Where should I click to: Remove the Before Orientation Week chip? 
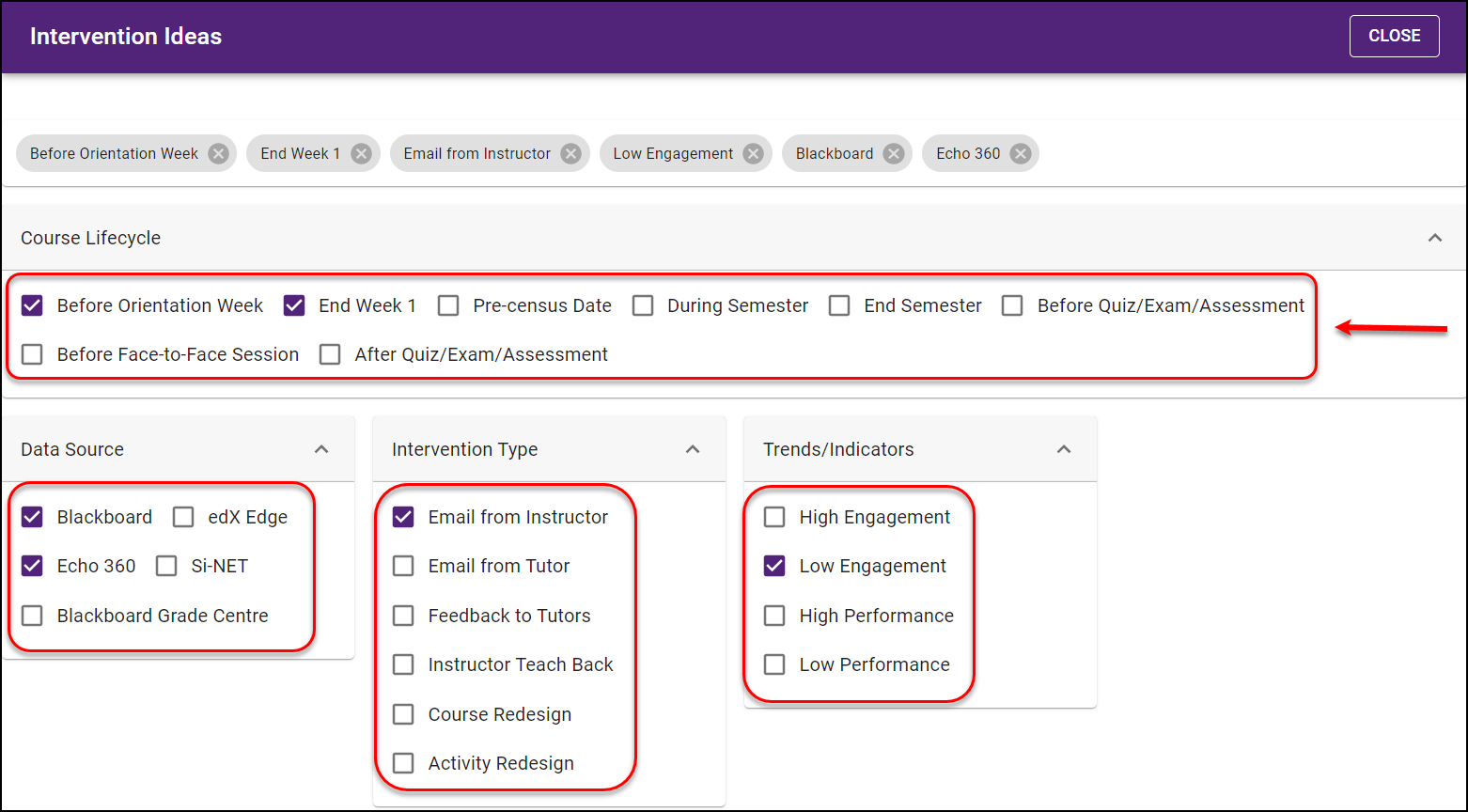tap(218, 153)
